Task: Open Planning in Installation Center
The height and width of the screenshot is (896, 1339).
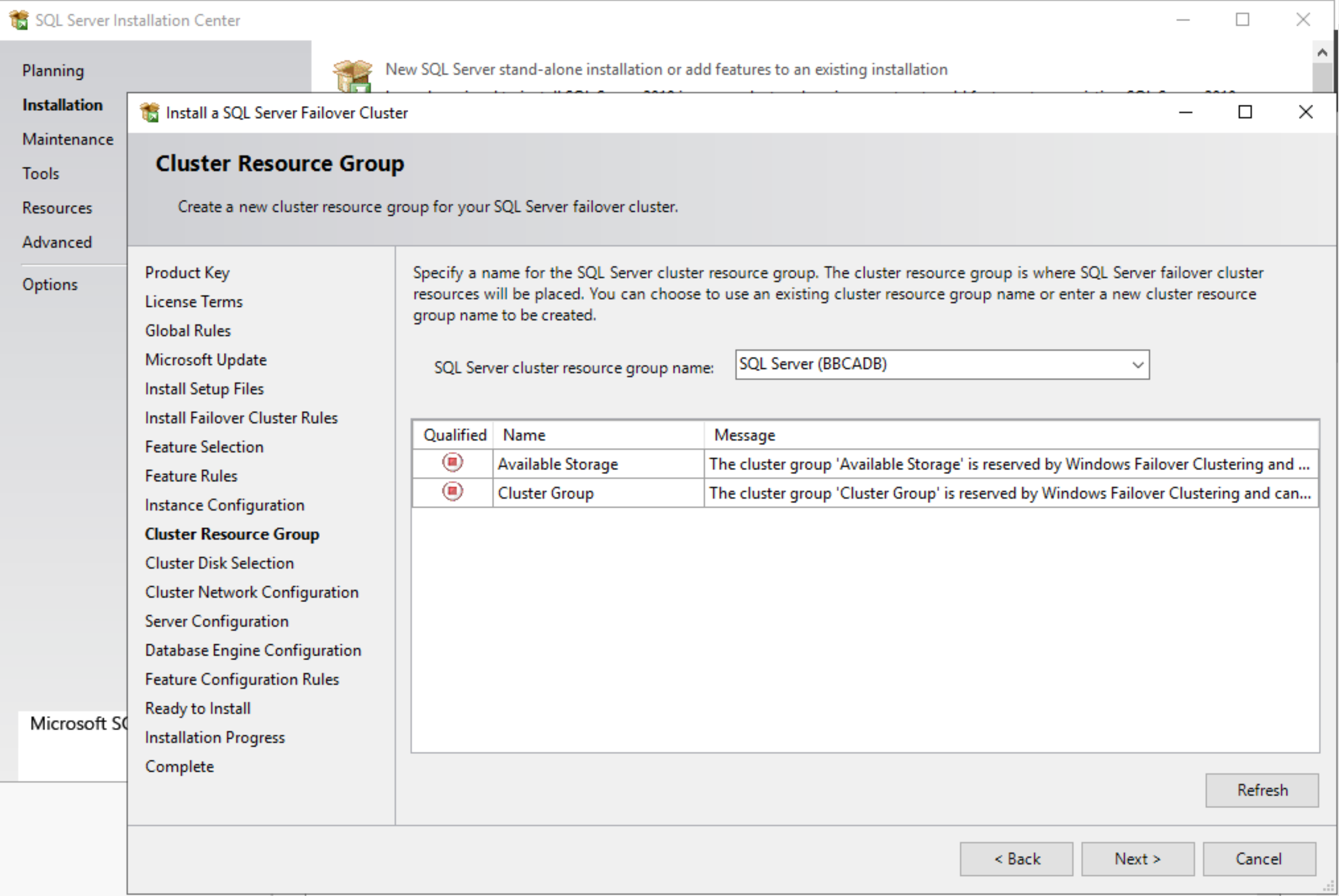Action: [x=53, y=71]
